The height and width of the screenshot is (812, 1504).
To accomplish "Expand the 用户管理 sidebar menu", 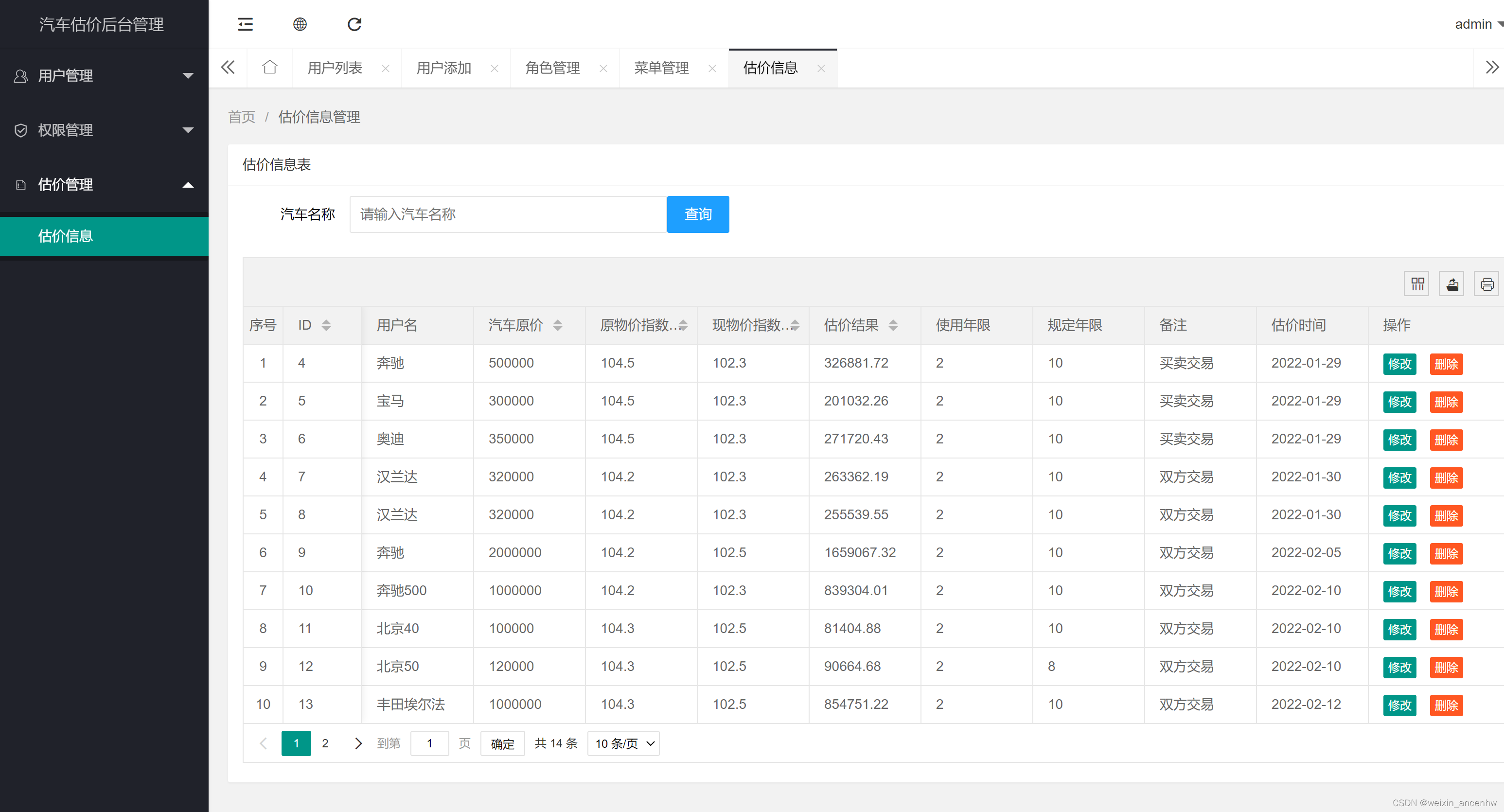I will pos(104,75).
